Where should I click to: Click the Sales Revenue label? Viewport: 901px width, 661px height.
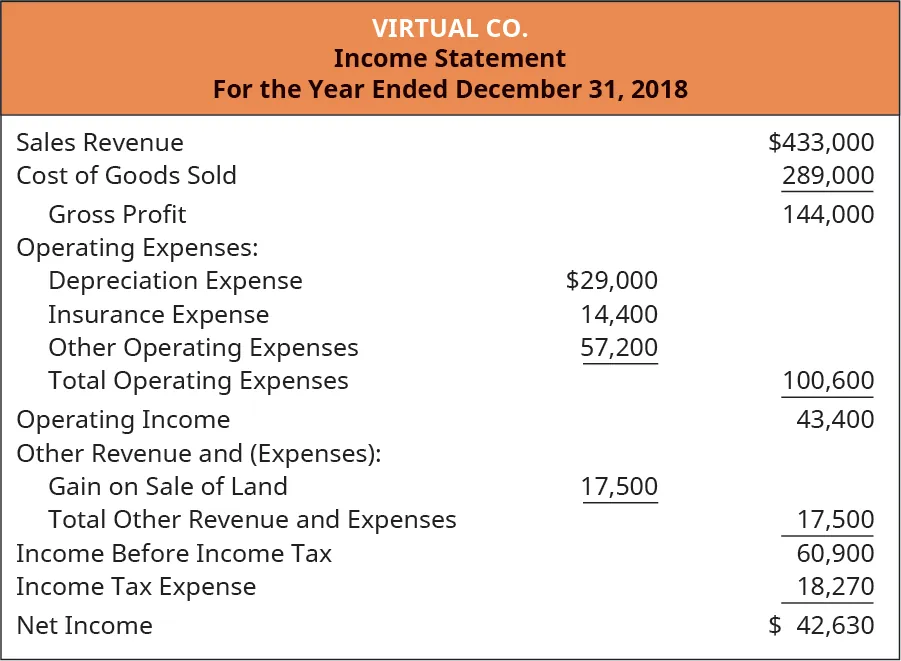point(100,143)
